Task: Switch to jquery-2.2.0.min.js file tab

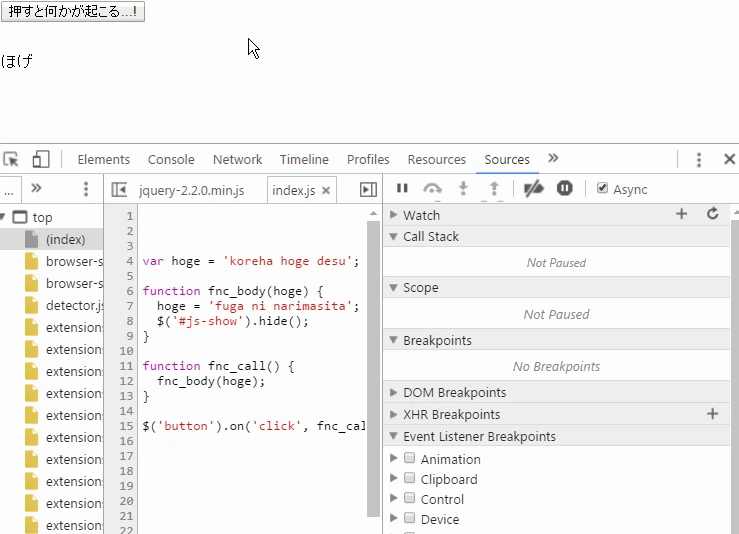Action: [191, 190]
